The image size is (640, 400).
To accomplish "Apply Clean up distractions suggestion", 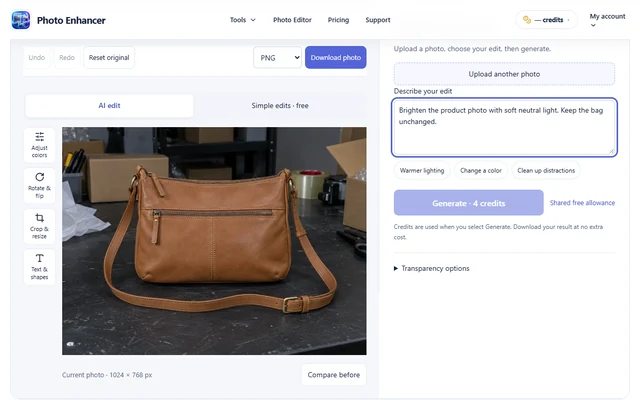I will click(x=546, y=171).
